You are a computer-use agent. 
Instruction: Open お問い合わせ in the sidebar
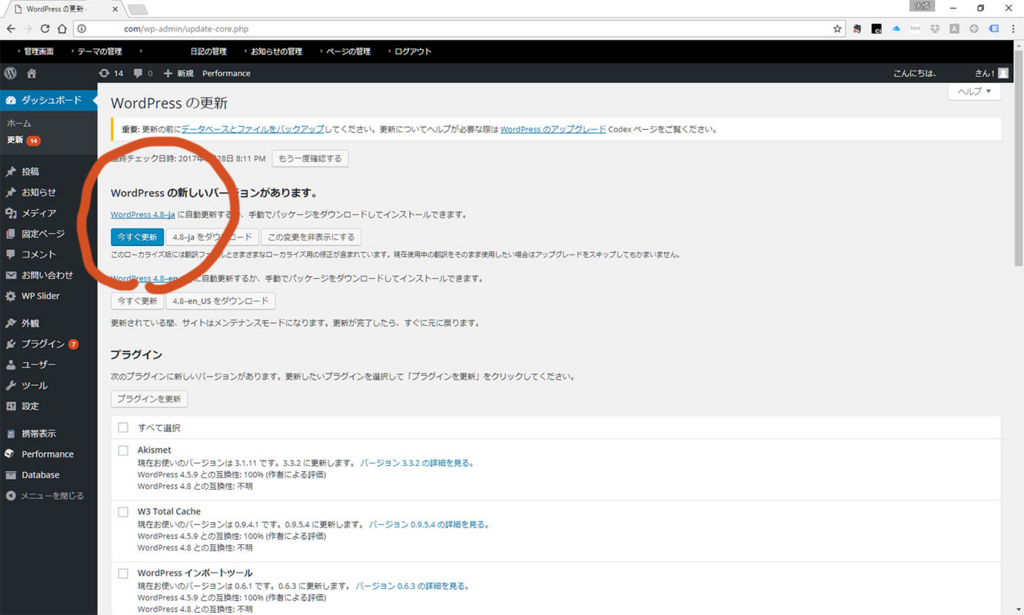49,275
